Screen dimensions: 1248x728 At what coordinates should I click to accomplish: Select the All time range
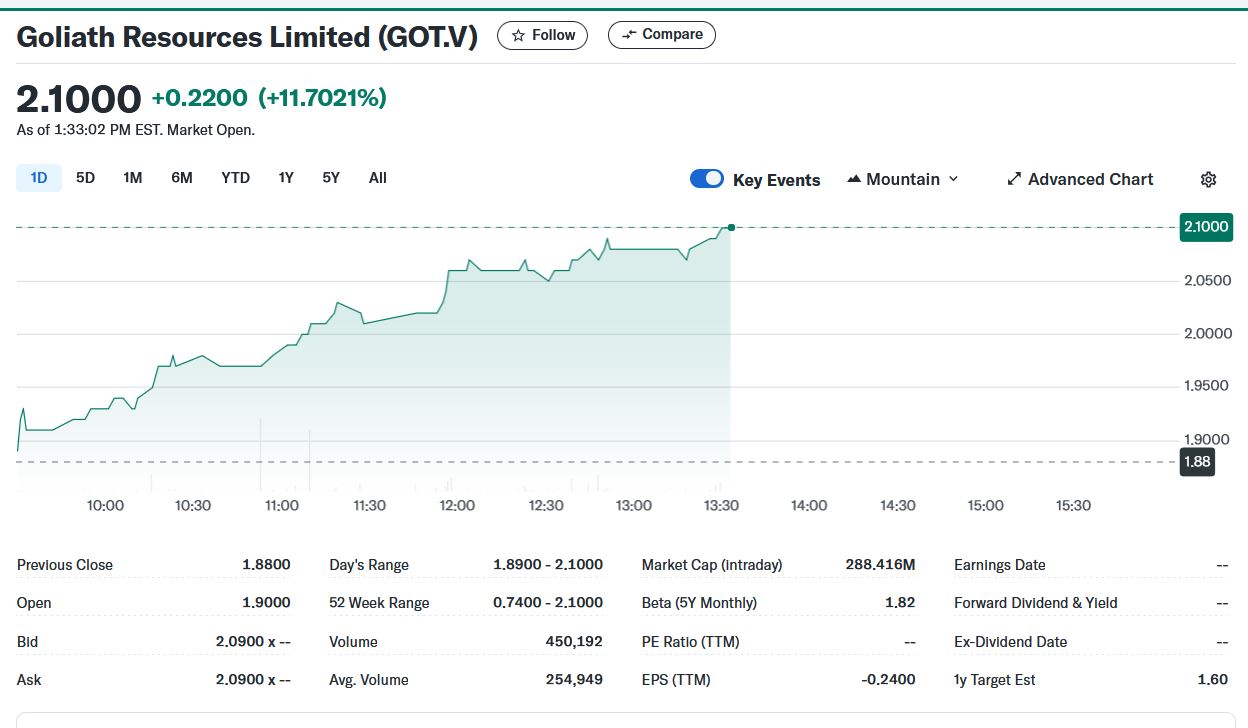377,178
